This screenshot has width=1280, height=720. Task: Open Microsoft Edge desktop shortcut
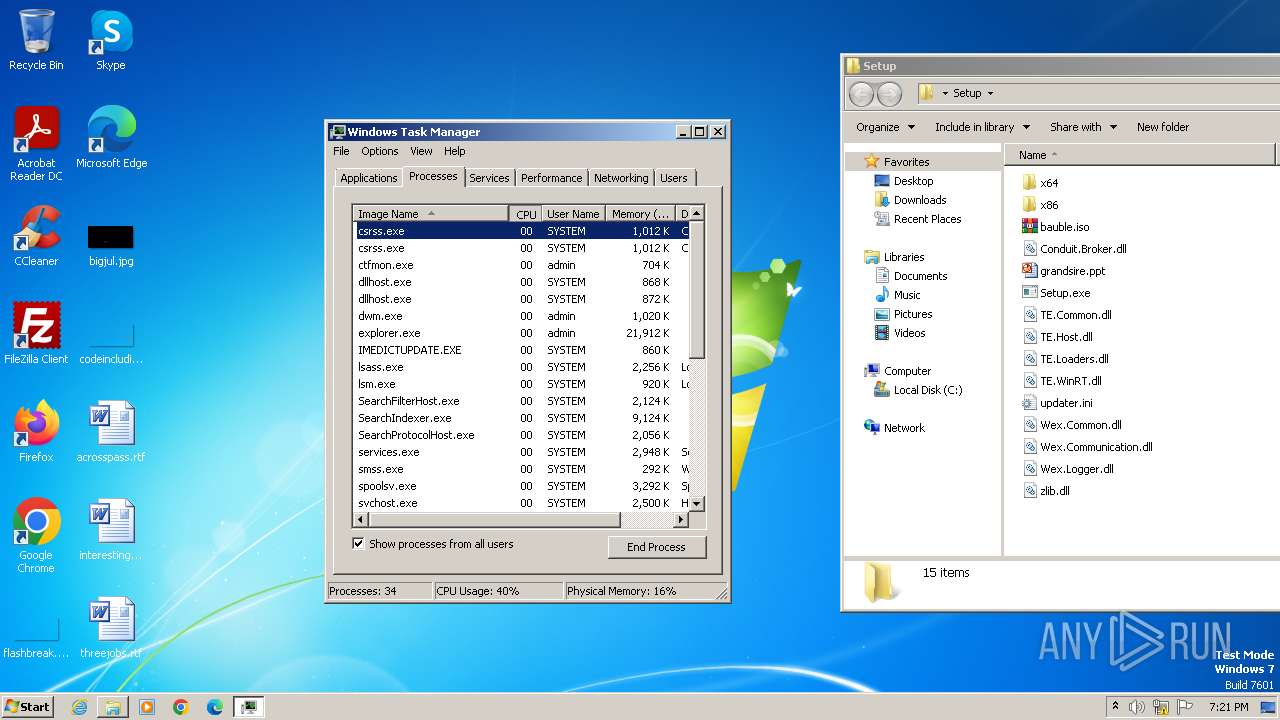click(x=111, y=138)
